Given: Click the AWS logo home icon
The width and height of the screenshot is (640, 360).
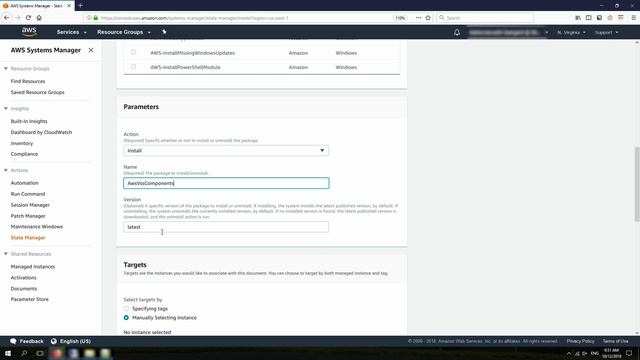Looking at the screenshot, I should click(x=29, y=32).
